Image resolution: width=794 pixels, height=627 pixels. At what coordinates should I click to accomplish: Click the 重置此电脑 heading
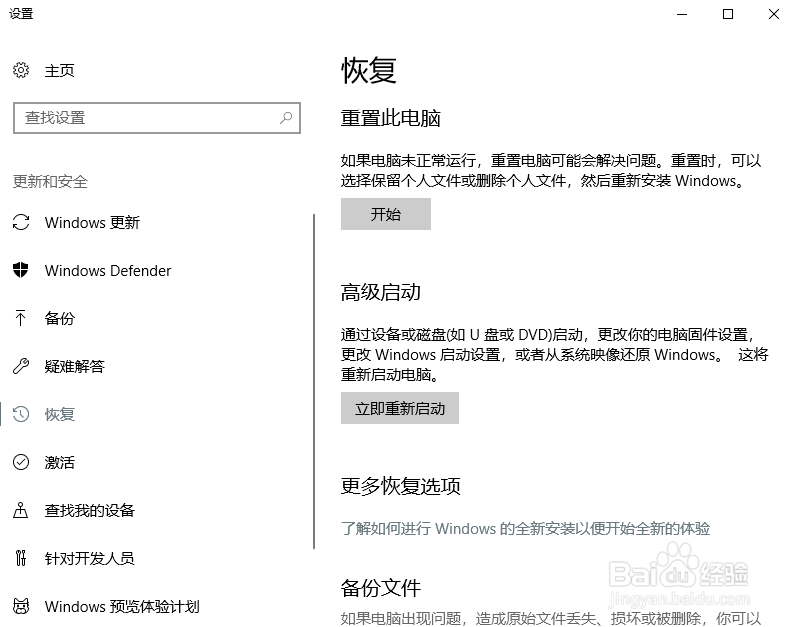390,118
